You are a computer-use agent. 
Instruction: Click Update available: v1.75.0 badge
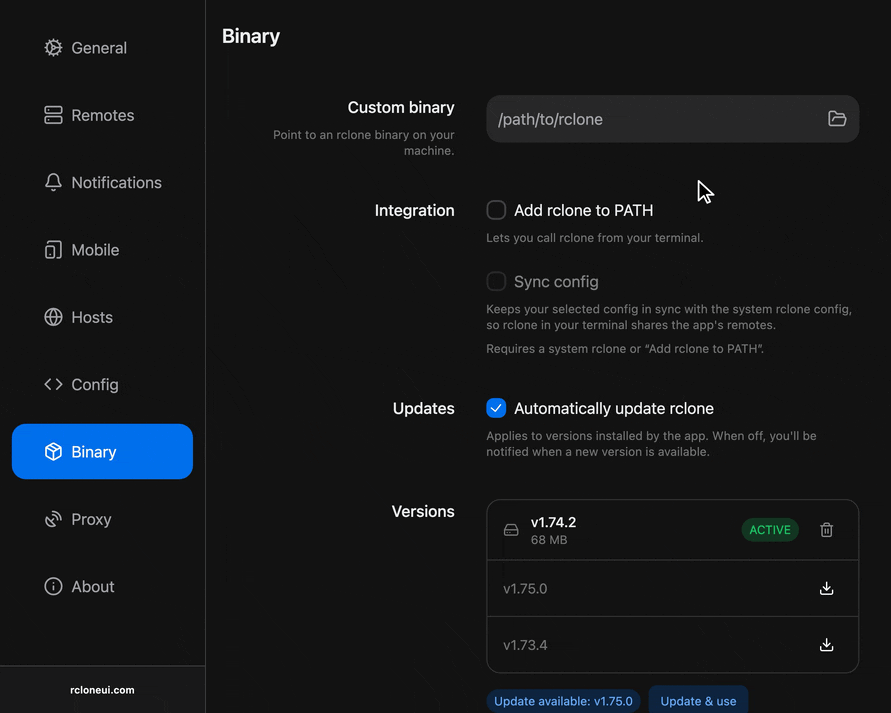pyautogui.click(x=563, y=701)
